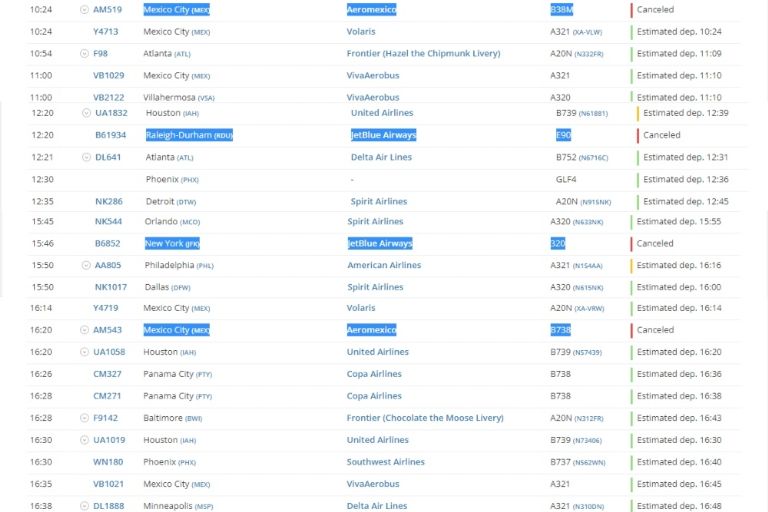Select highlighted Raleigh-Durham (RDU) destination
This screenshot has height=512, width=768.
[x=189, y=135]
